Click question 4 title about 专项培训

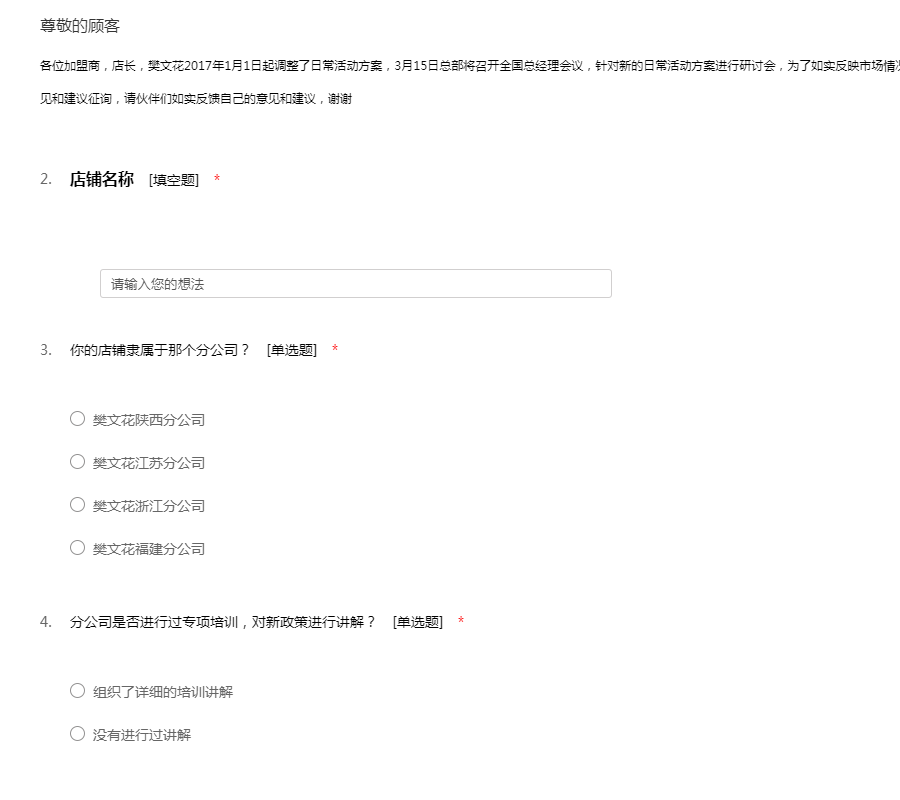click(x=222, y=622)
